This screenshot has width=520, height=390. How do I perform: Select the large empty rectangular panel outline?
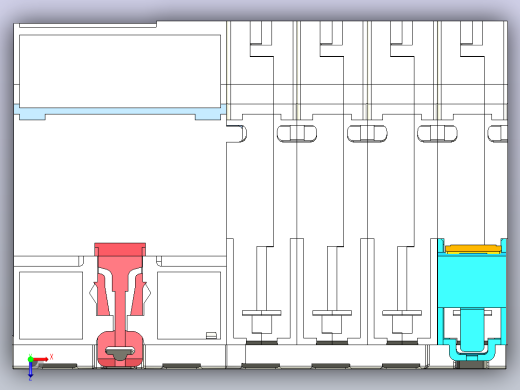click(120, 71)
